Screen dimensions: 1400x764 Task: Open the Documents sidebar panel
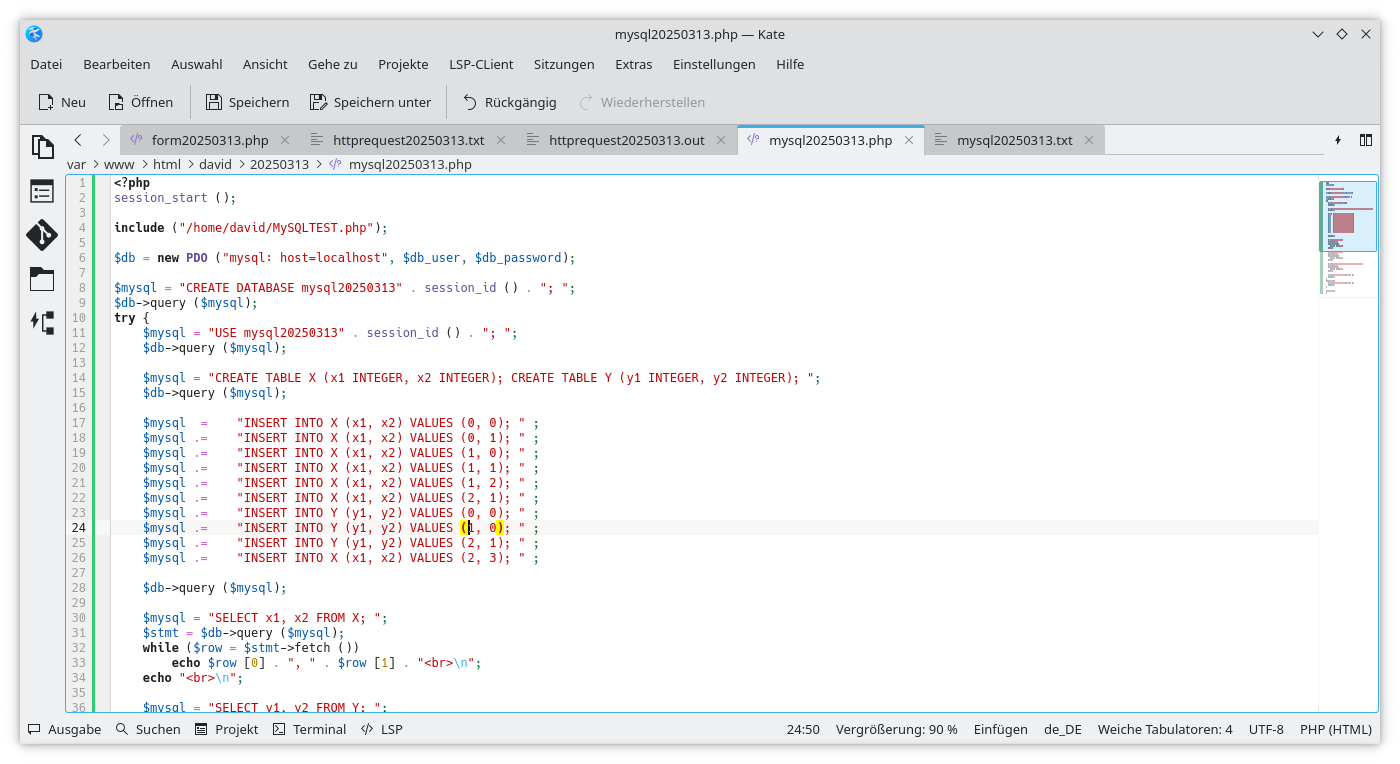(43, 147)
